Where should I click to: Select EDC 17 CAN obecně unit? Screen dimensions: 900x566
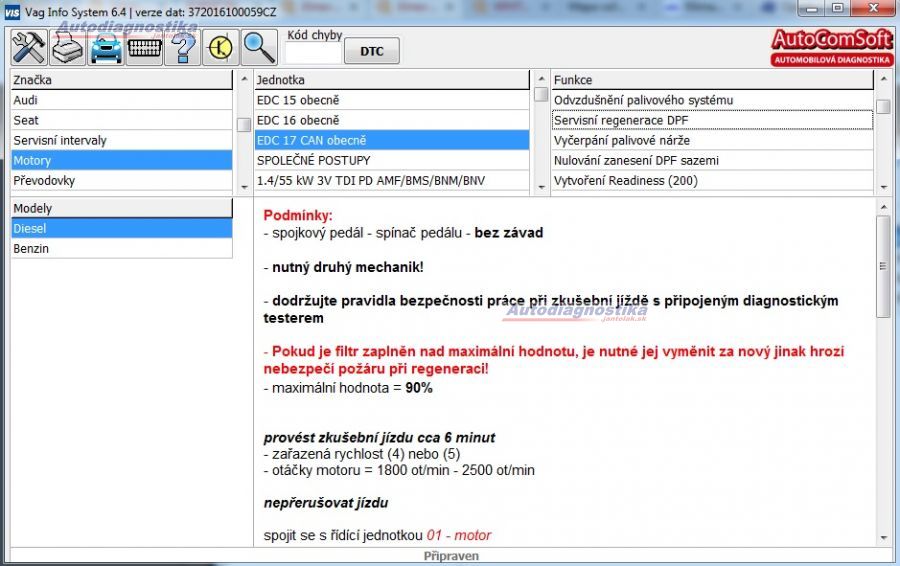click(x=391, y=140)
